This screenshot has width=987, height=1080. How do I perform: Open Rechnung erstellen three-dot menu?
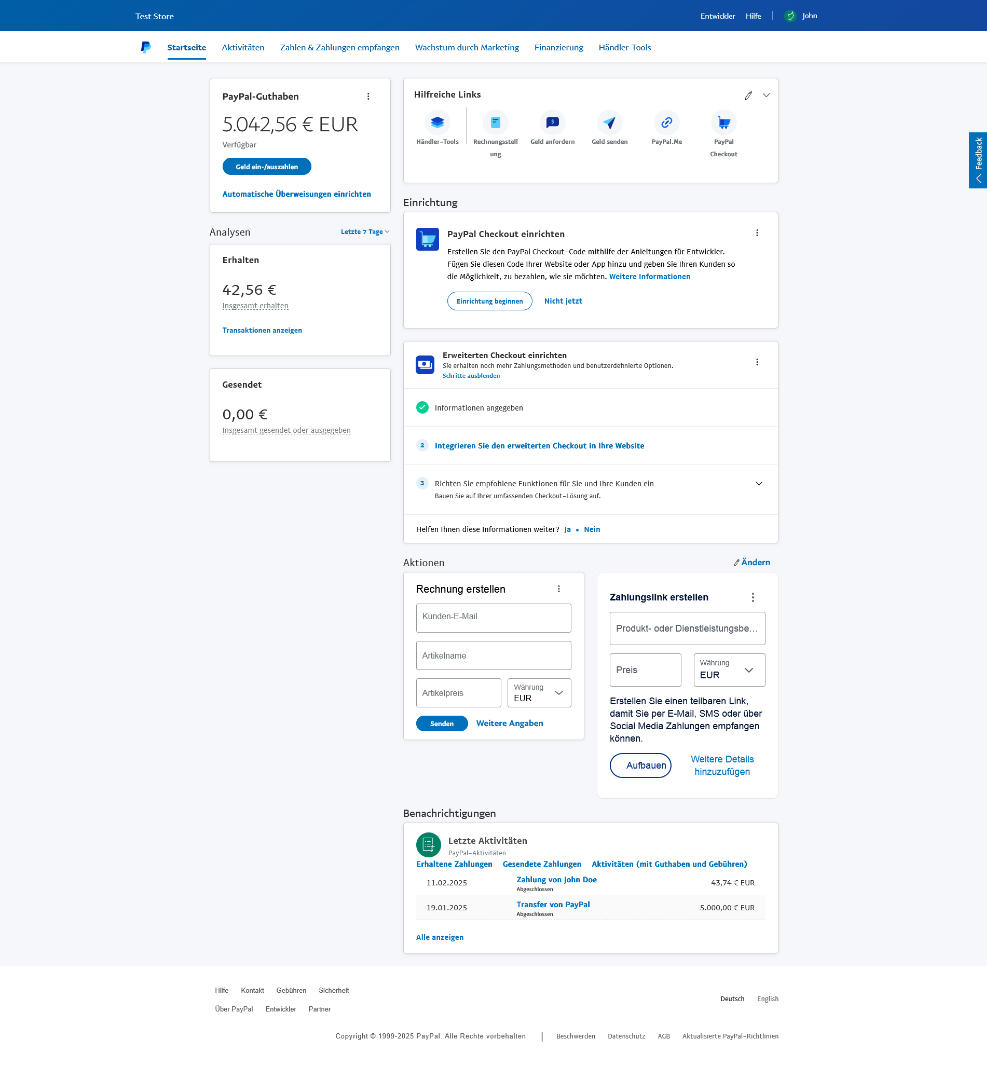click(559, 589)
